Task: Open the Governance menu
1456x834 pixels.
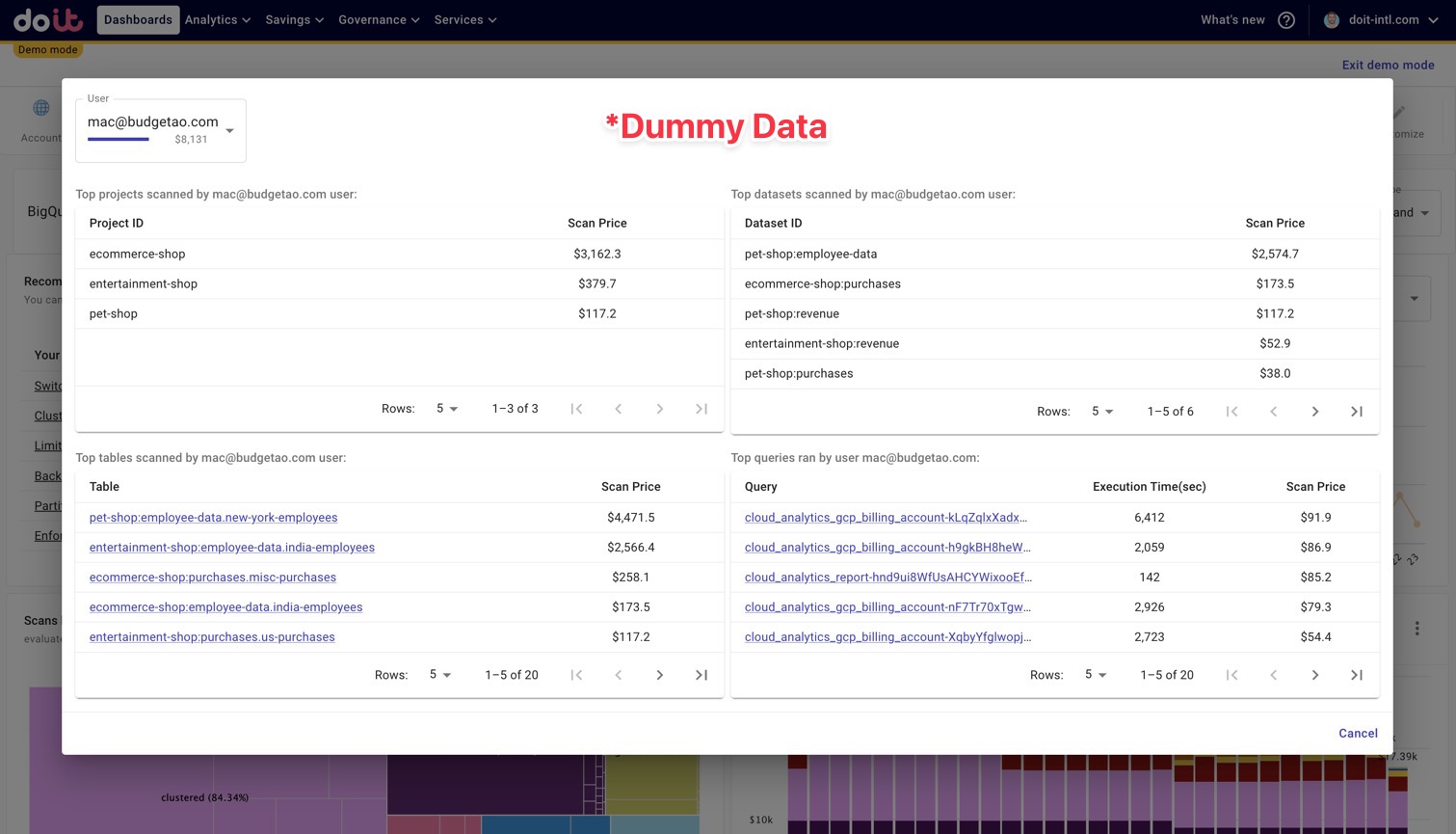Action: [x=378, y=20]
